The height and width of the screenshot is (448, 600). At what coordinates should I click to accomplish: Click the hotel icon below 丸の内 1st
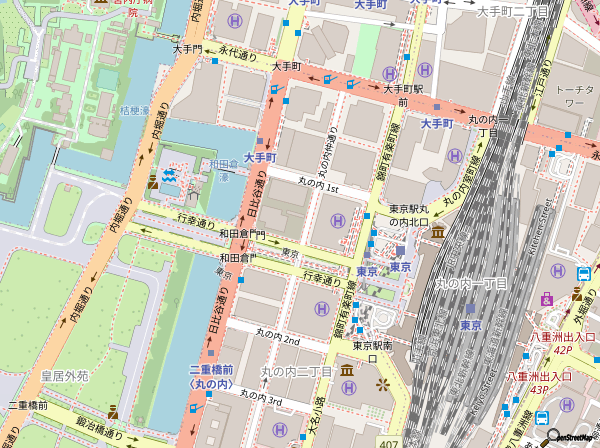click(x=338, y=220)
